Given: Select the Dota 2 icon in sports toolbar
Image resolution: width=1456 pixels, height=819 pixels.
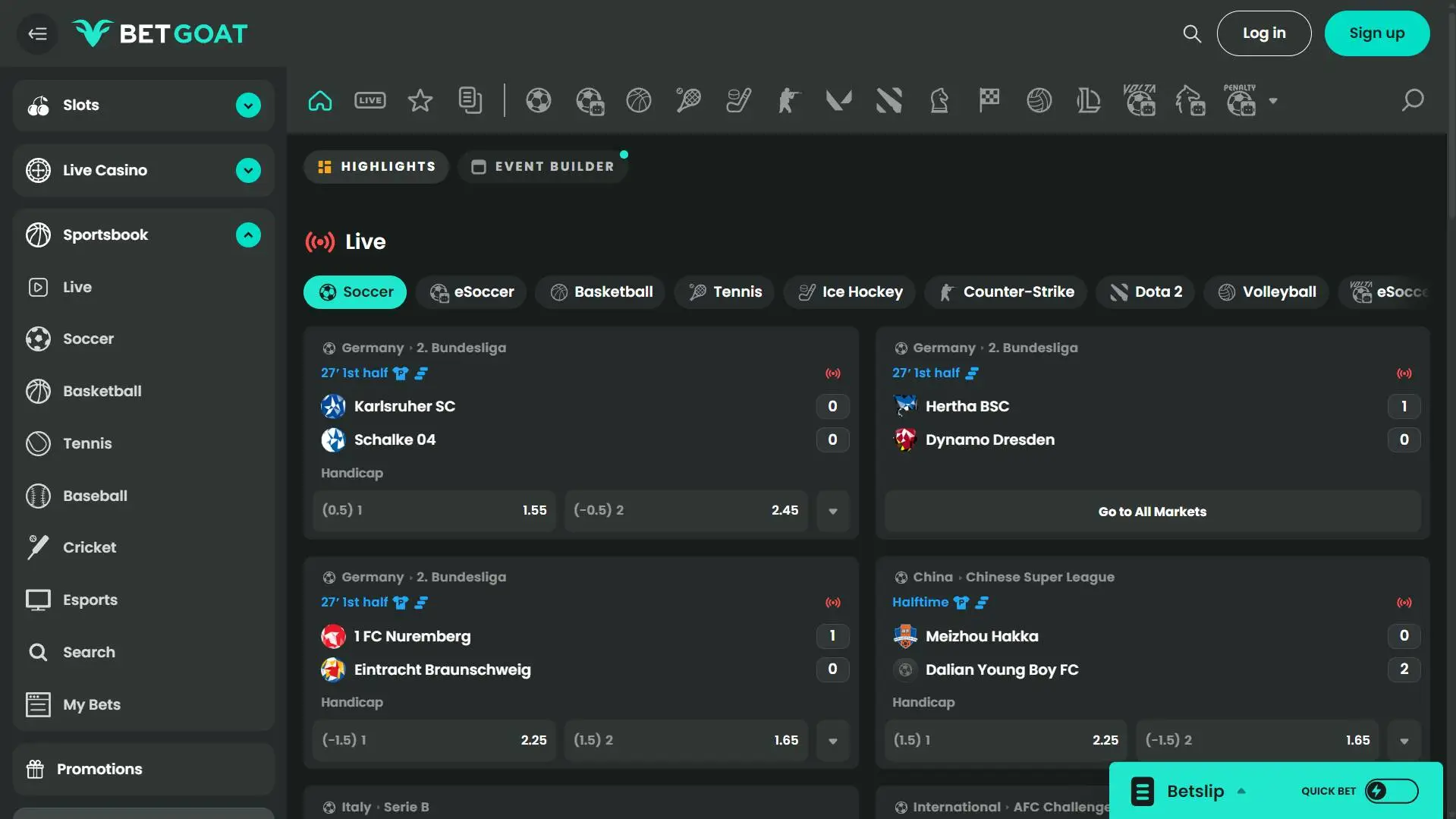Looking at the screenshot, I should pos(889,100).
